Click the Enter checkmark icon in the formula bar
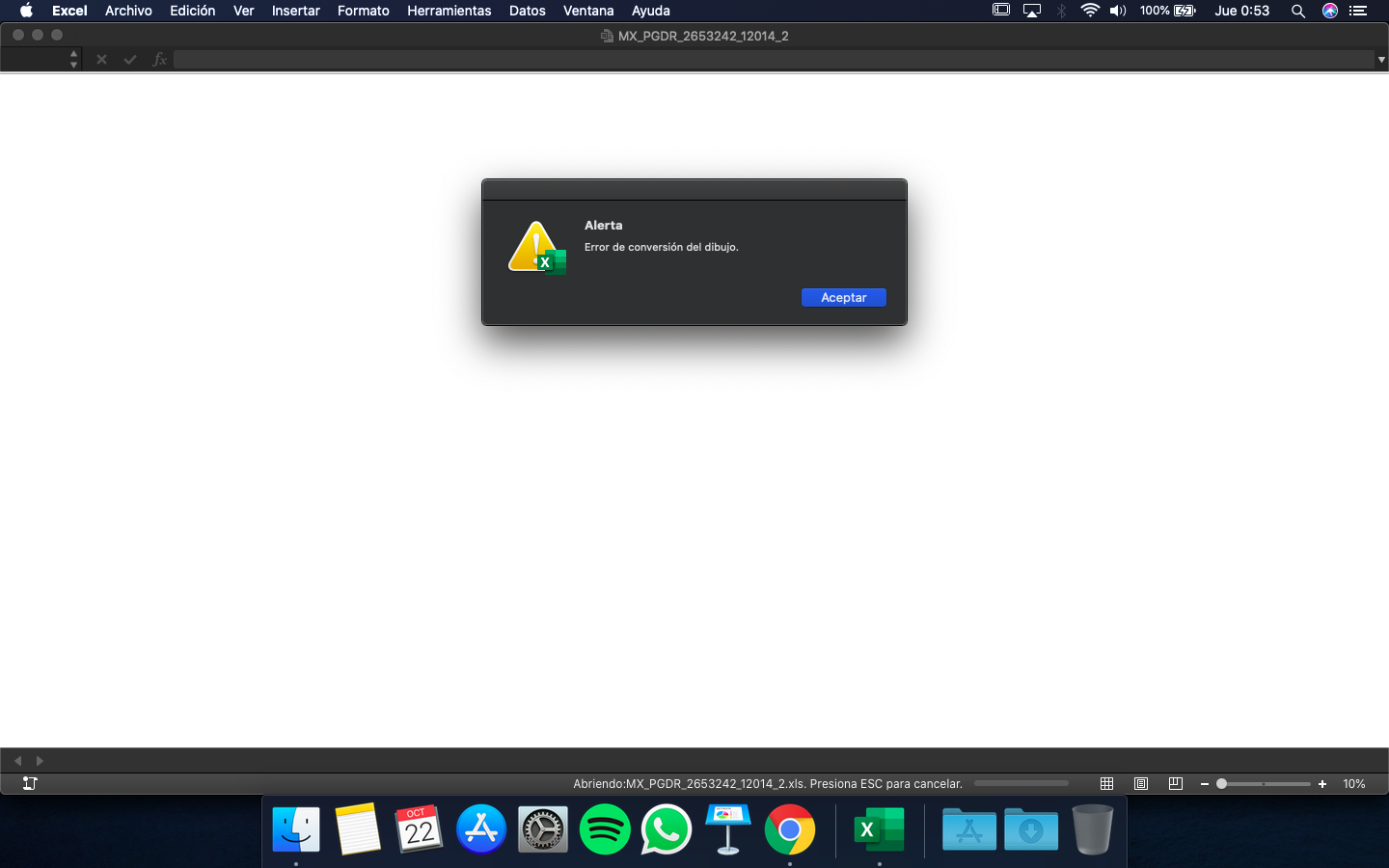The image size is (1389, 868). coord(130,59)
